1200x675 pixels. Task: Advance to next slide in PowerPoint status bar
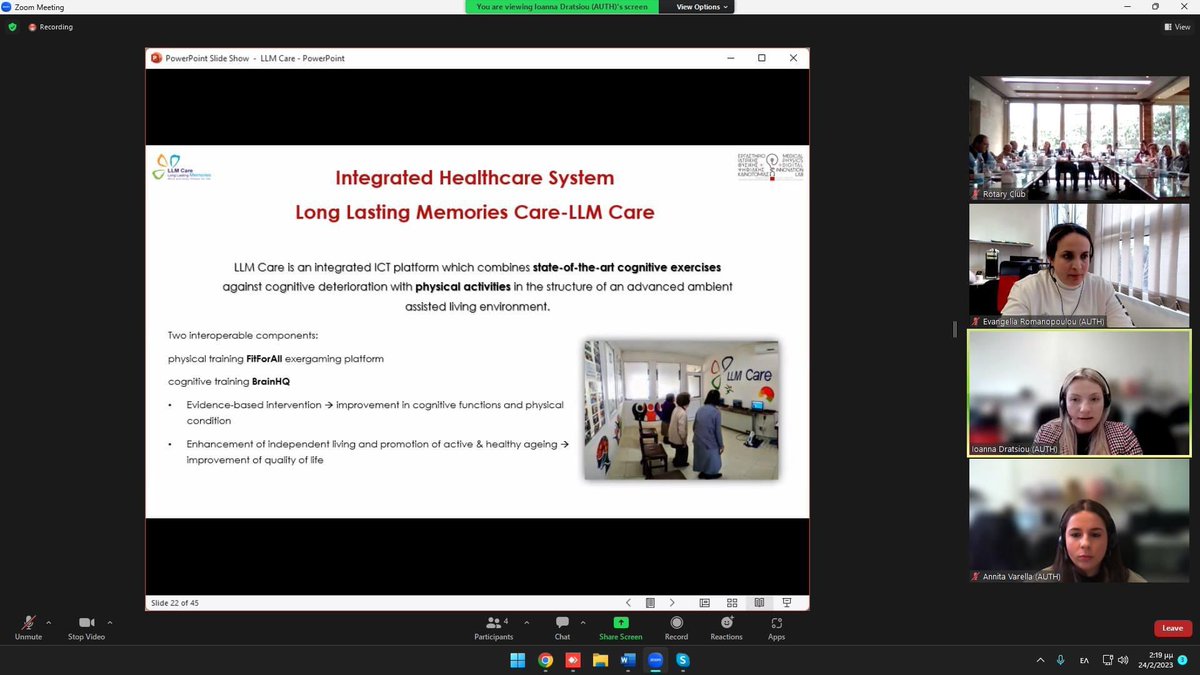[x=672, y=603]
